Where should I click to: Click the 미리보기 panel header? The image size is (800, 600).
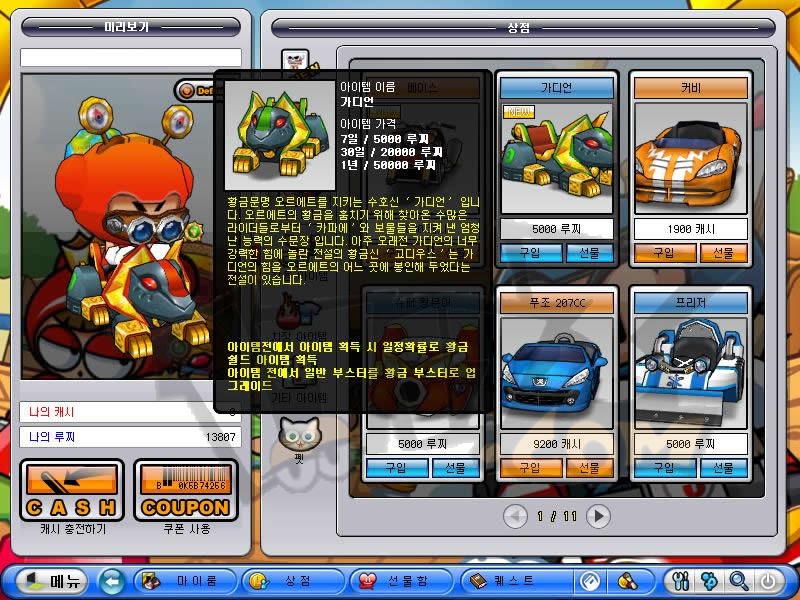[x=131, y=27]
